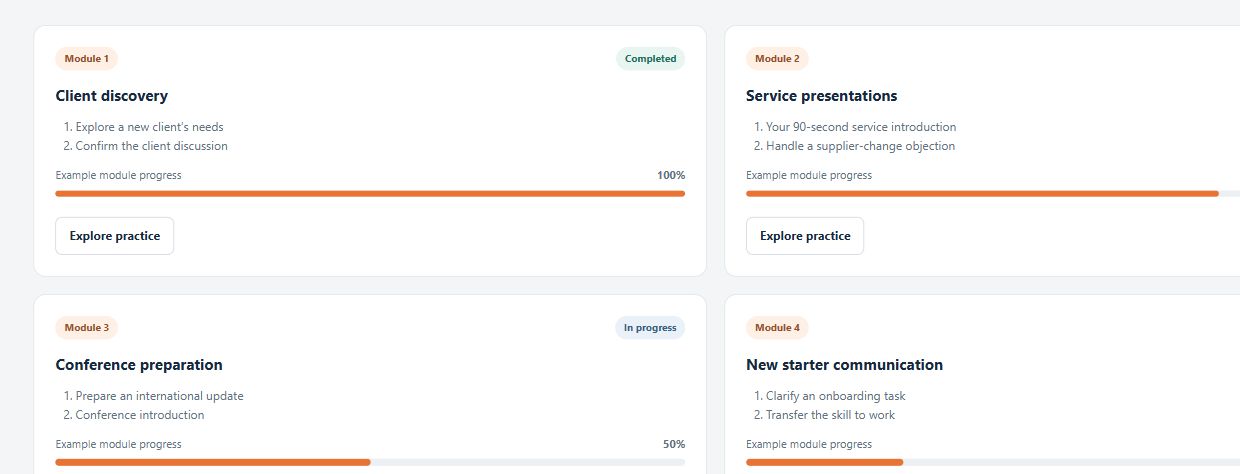Click the New starter communication progress bar
Viewport: 1240px width, 474px height.
pyautogui.click(x=993, y=462)
